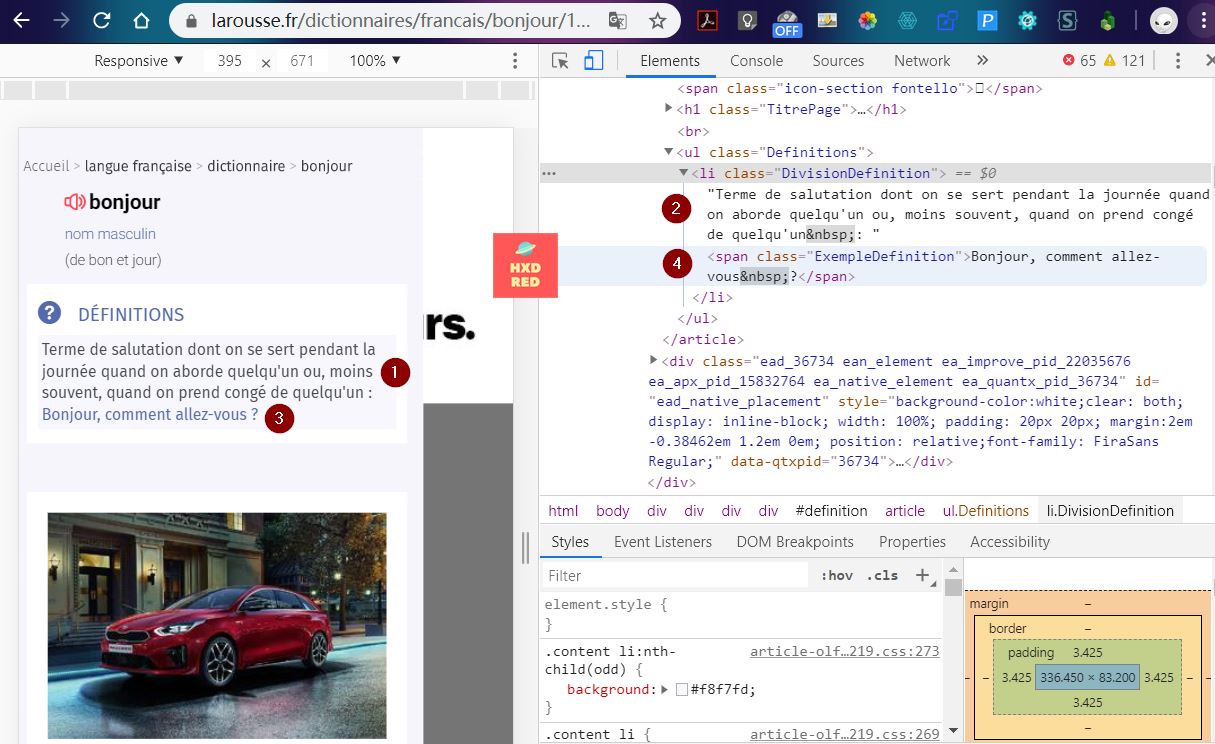
Task: Open the Event Listeners tab
Action: click(x=662, y=542)
